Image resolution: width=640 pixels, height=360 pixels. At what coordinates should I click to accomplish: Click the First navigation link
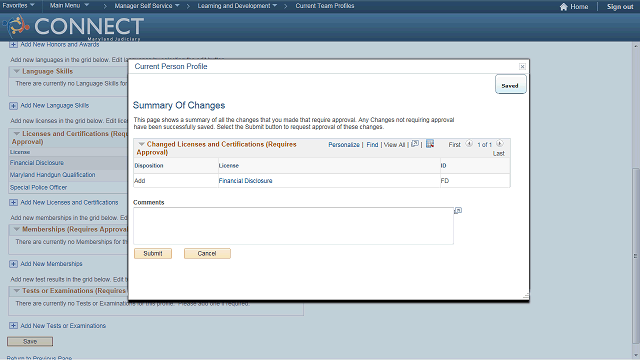[454, 145]
